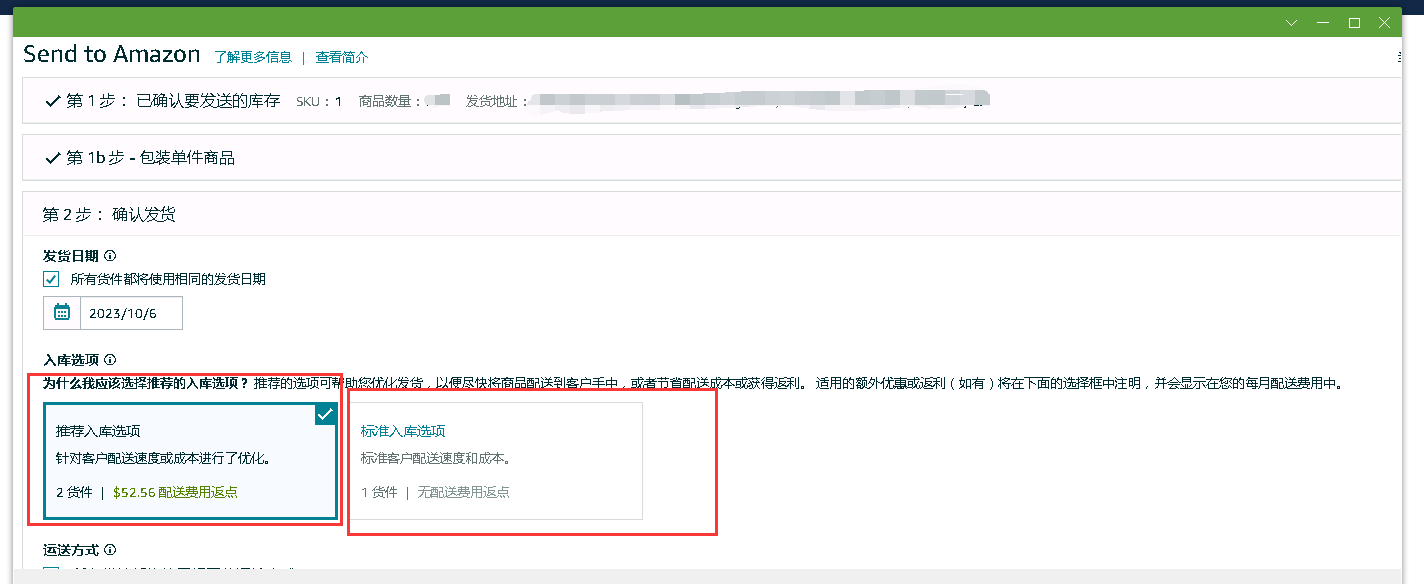Click info icon next to 入库选项
The height and width of the screenshot is (584, 1424).
pos(110,360)
